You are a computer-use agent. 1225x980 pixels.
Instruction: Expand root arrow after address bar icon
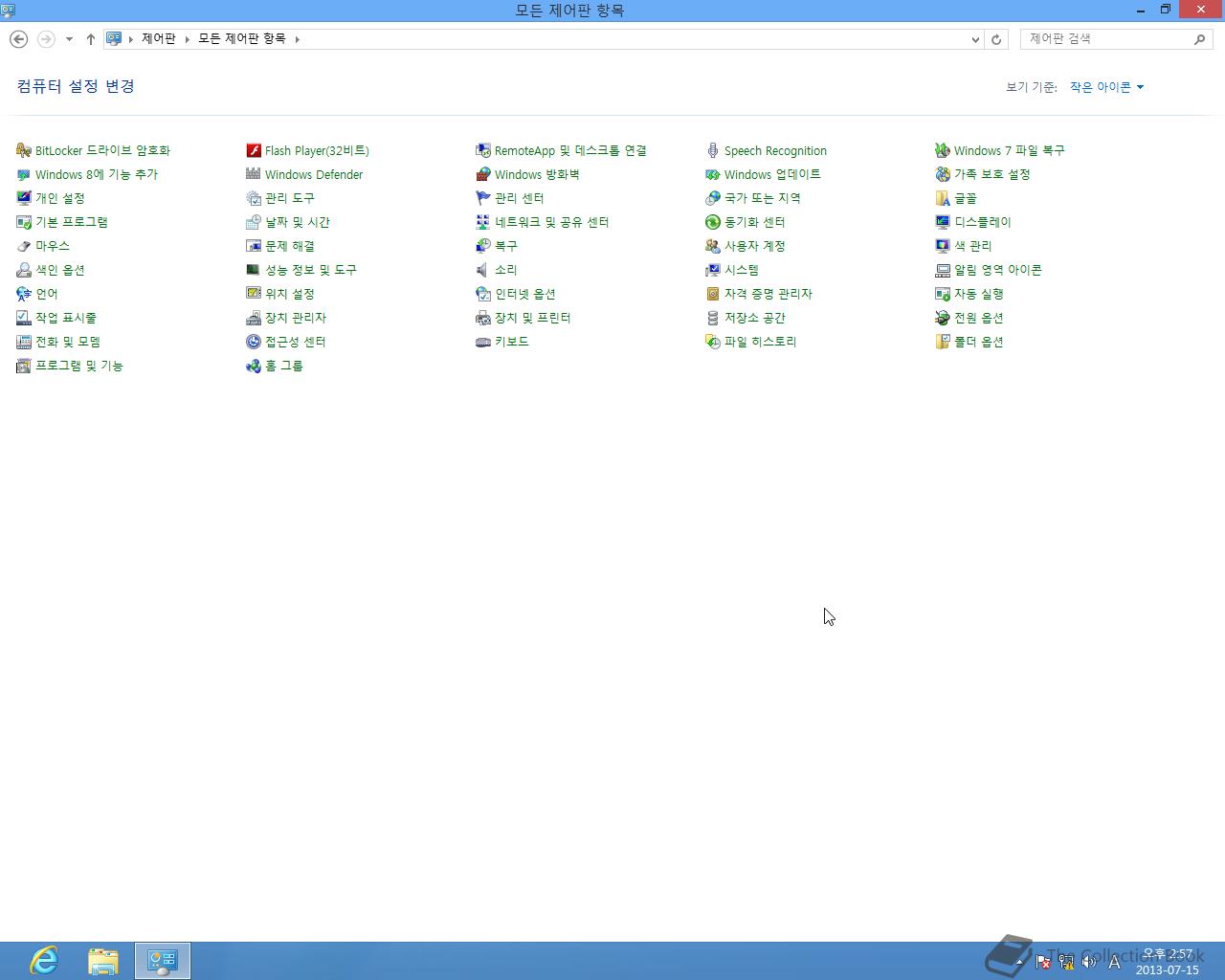131,39
